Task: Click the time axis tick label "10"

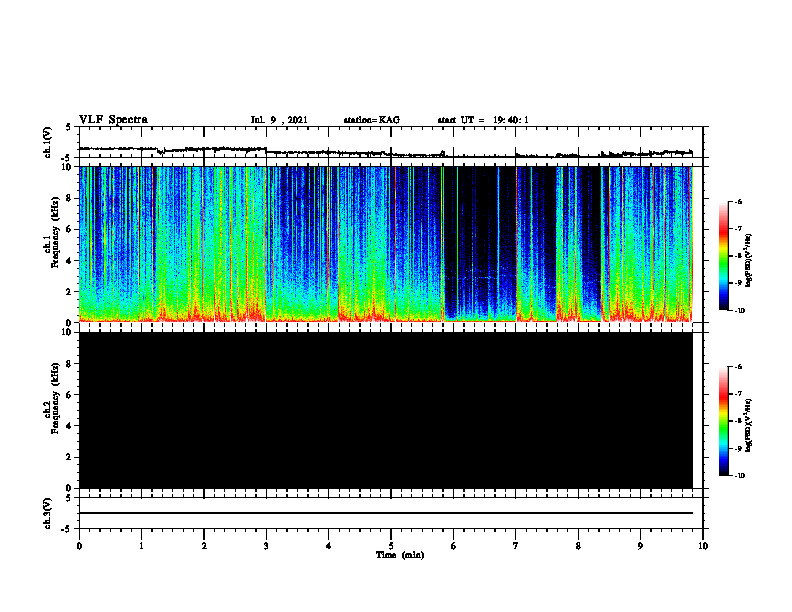Action: coord(703,546)
